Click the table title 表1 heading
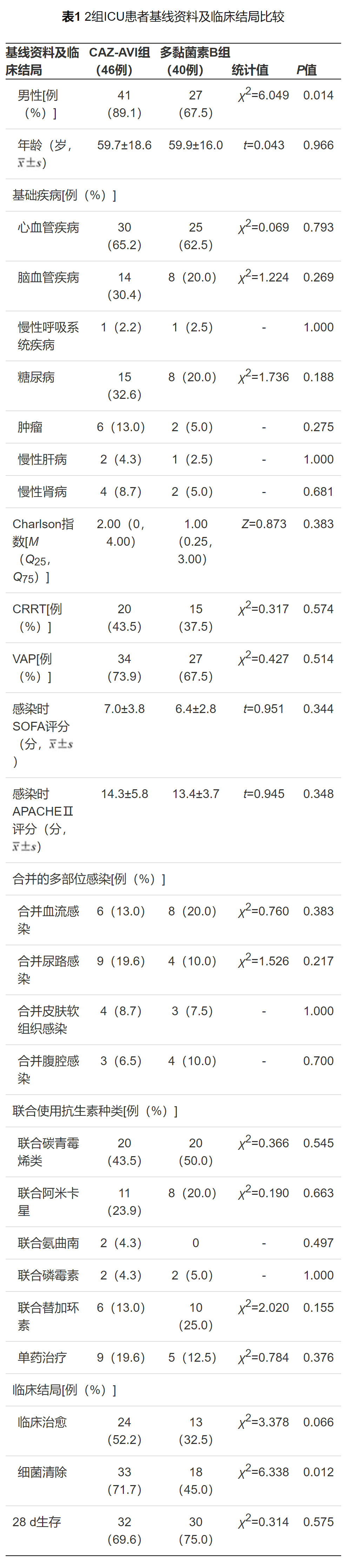The image size is (345, 1568). [173, 17]
